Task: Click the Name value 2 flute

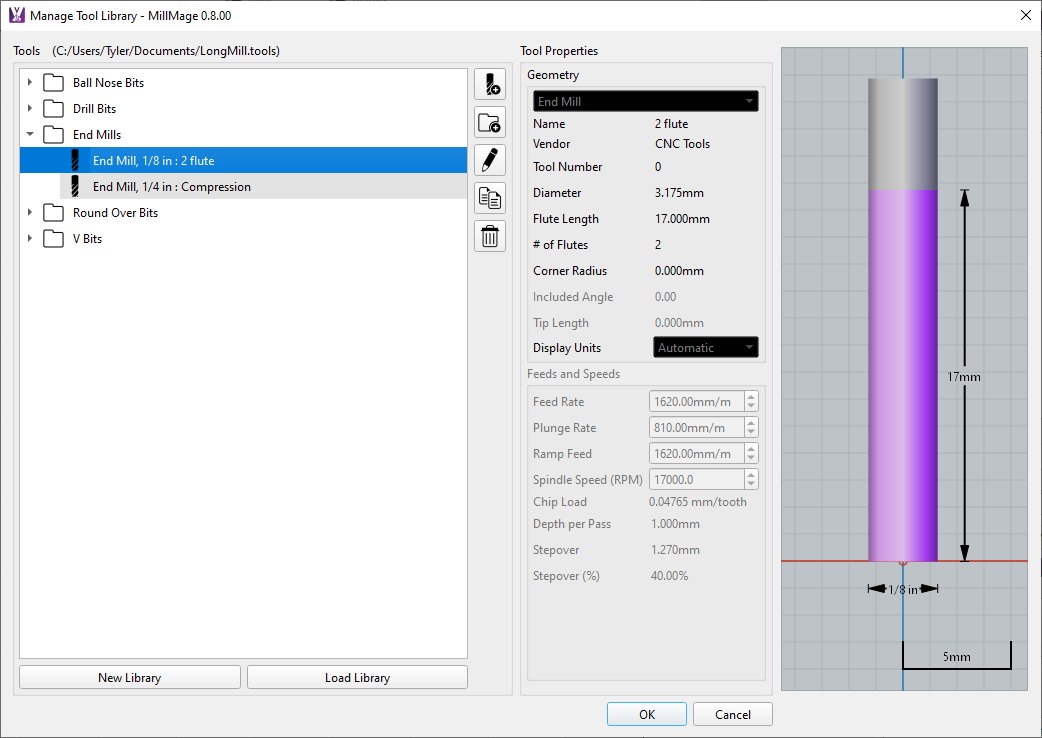Action: 671,124
